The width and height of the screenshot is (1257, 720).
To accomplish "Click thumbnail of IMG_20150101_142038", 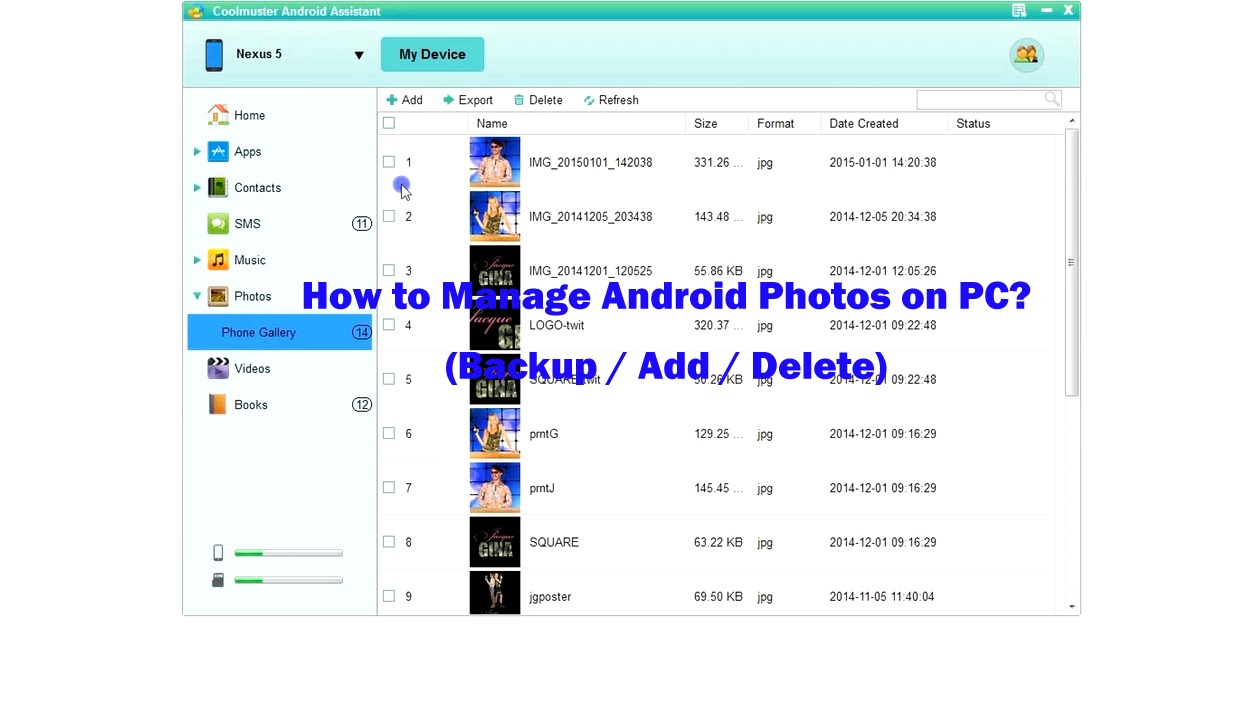I will (x=495, y=162).
